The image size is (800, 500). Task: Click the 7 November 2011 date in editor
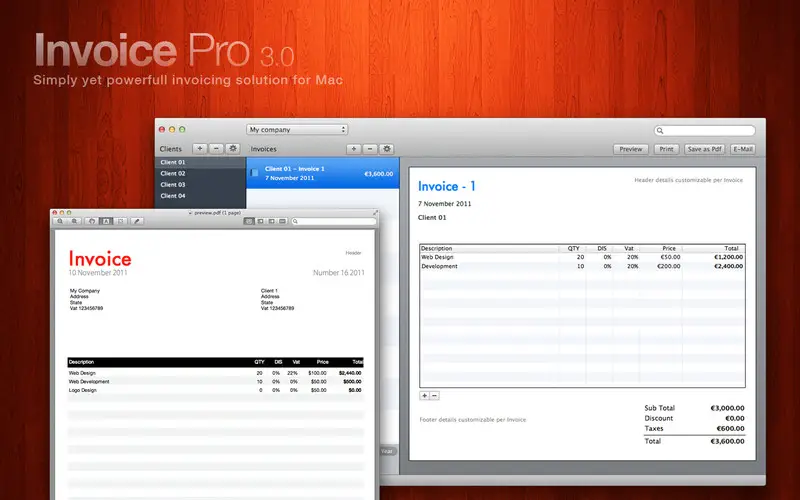point(444,204)
